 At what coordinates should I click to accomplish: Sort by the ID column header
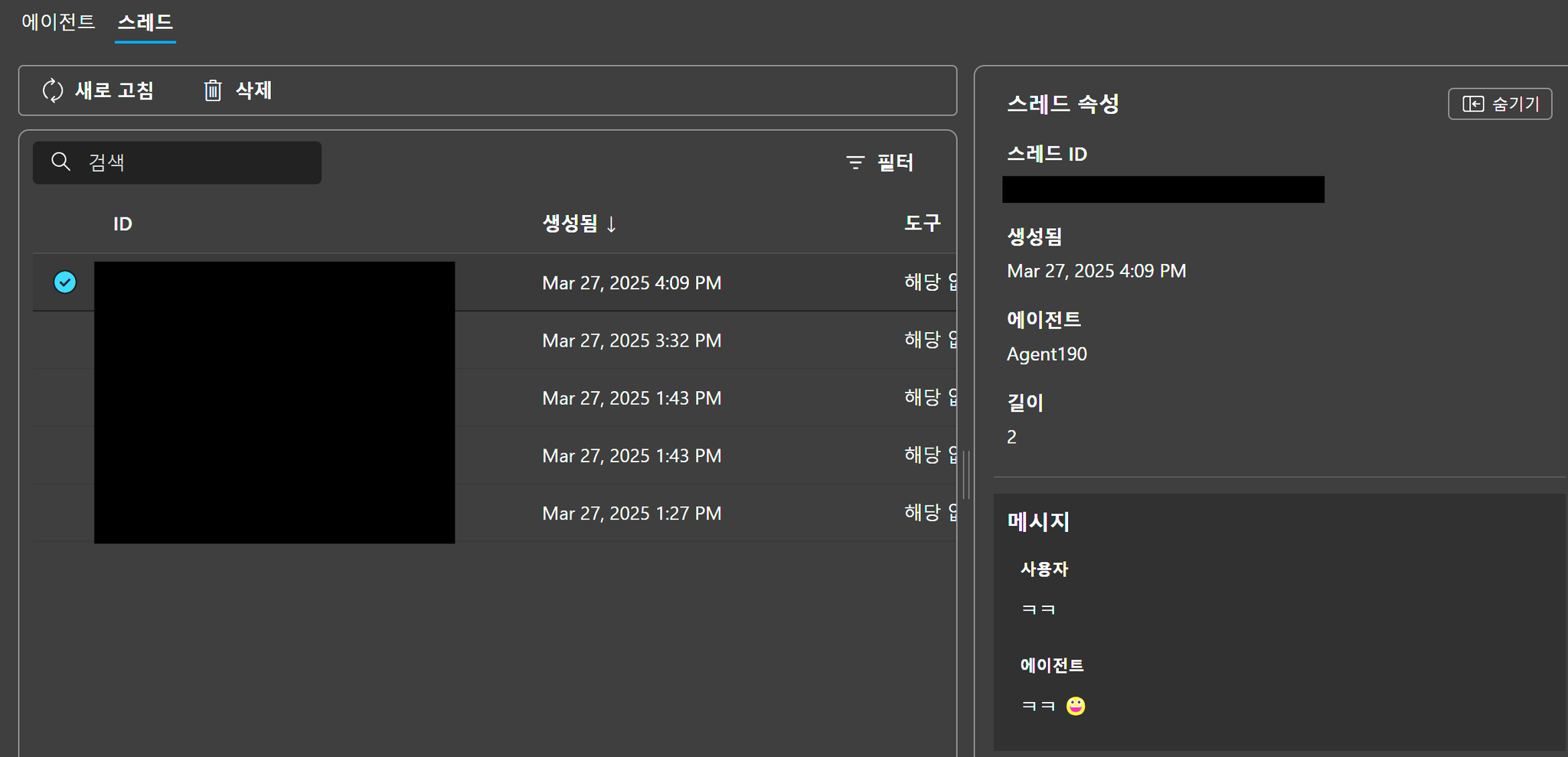pyautogui.click(x=122, y=224)
